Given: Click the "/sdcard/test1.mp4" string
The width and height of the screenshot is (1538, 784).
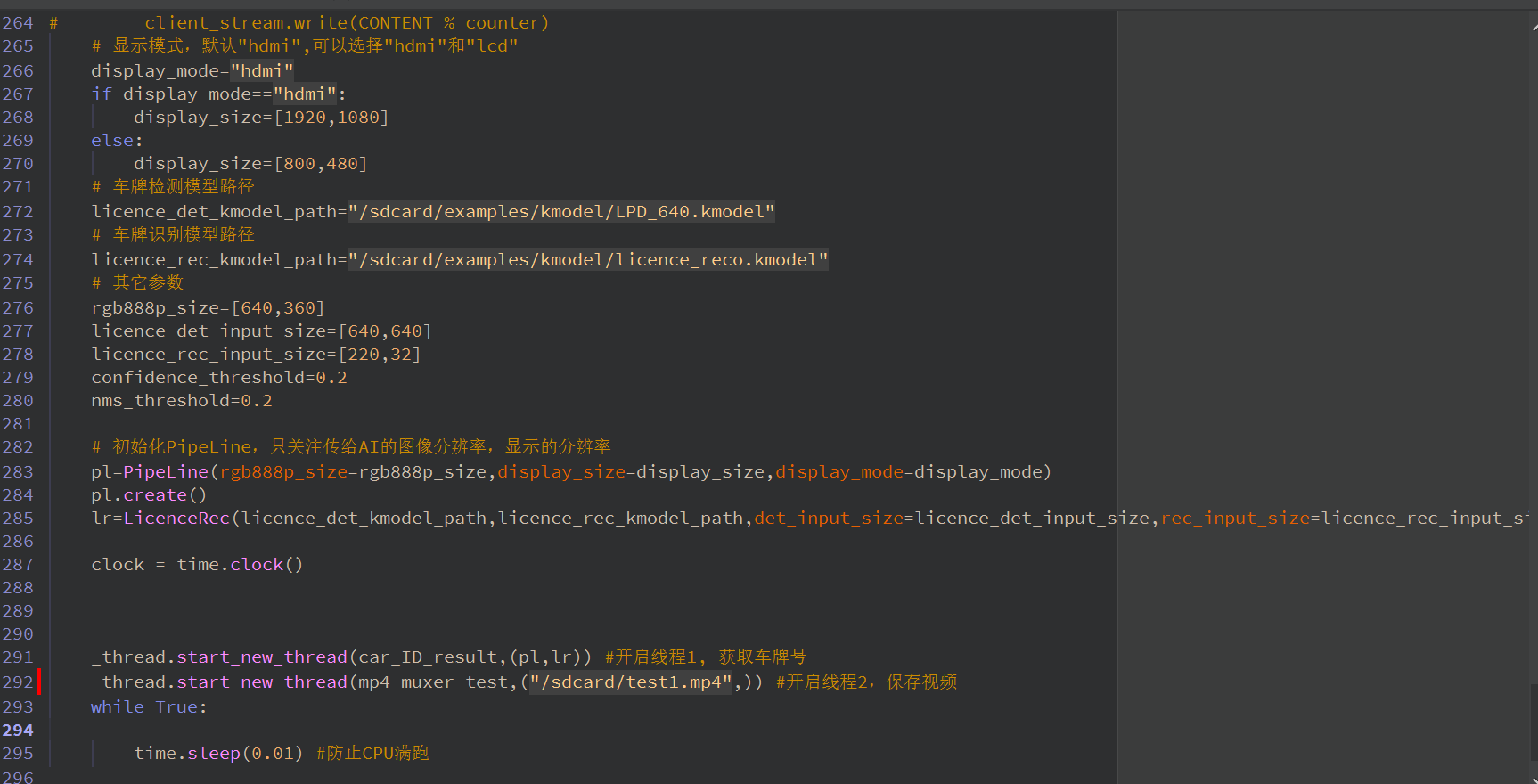Looking at the screenshot, I should (x=631, y=682).
